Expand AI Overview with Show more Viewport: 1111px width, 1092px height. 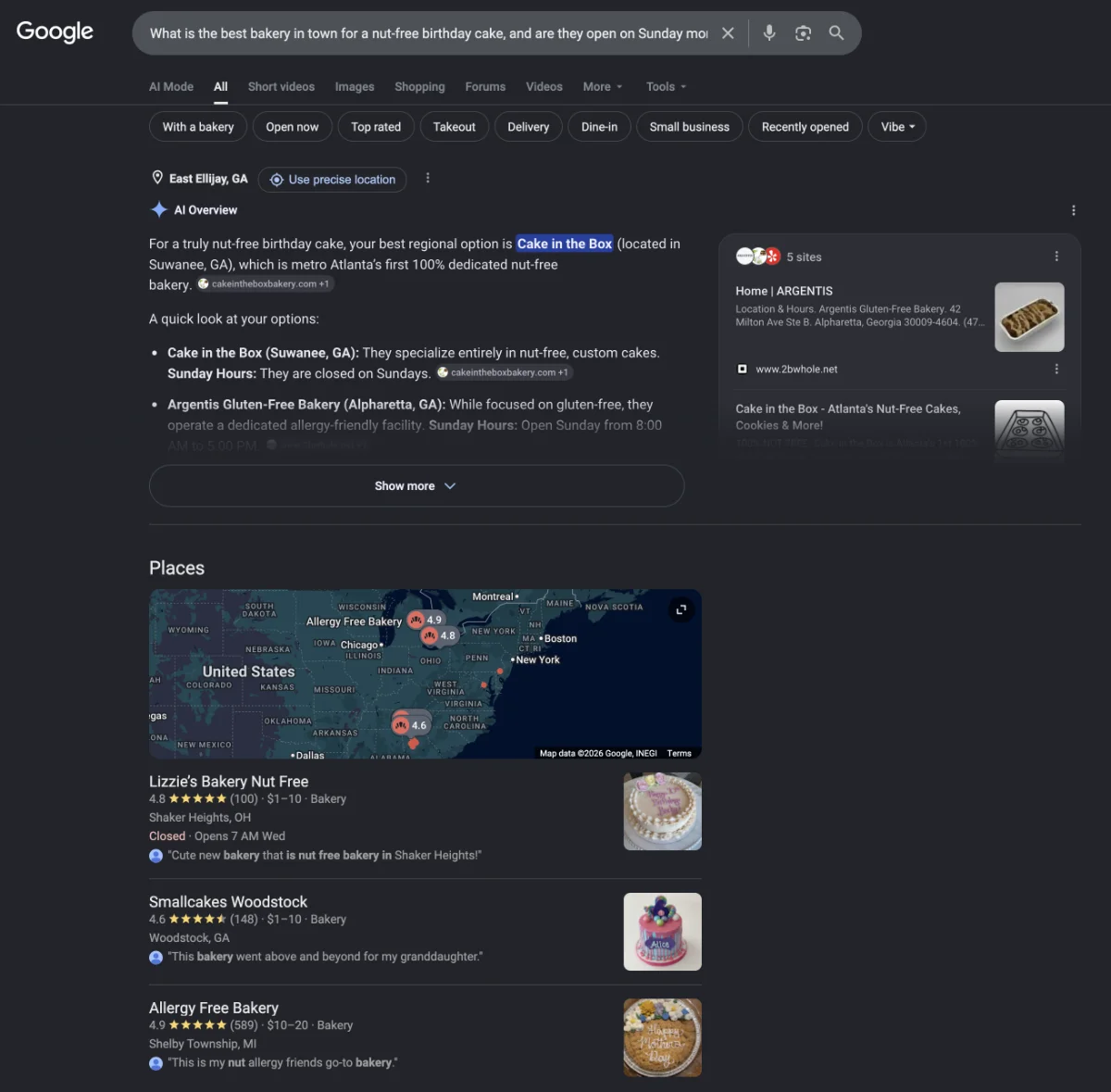click(417, 486)
